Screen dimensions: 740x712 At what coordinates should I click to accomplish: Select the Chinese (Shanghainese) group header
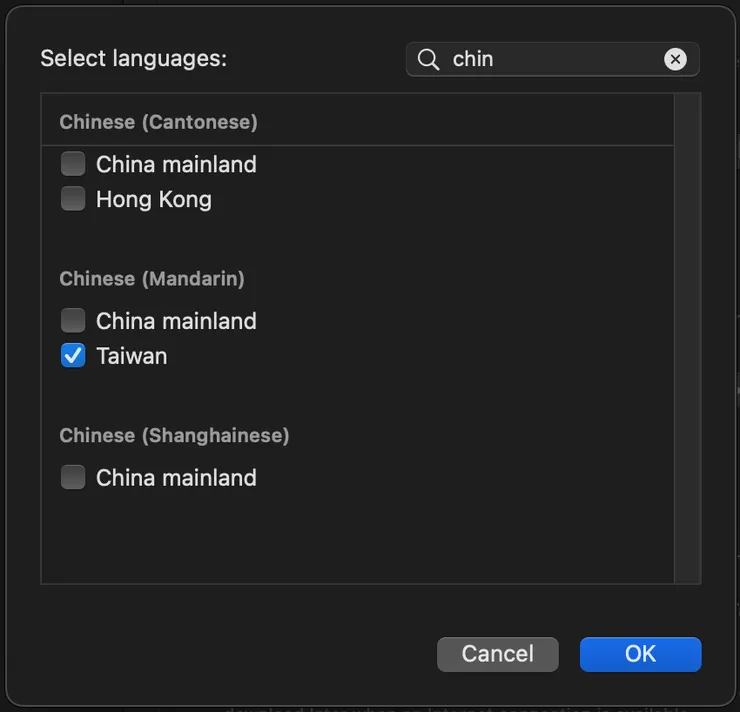(x=174, y=436)
